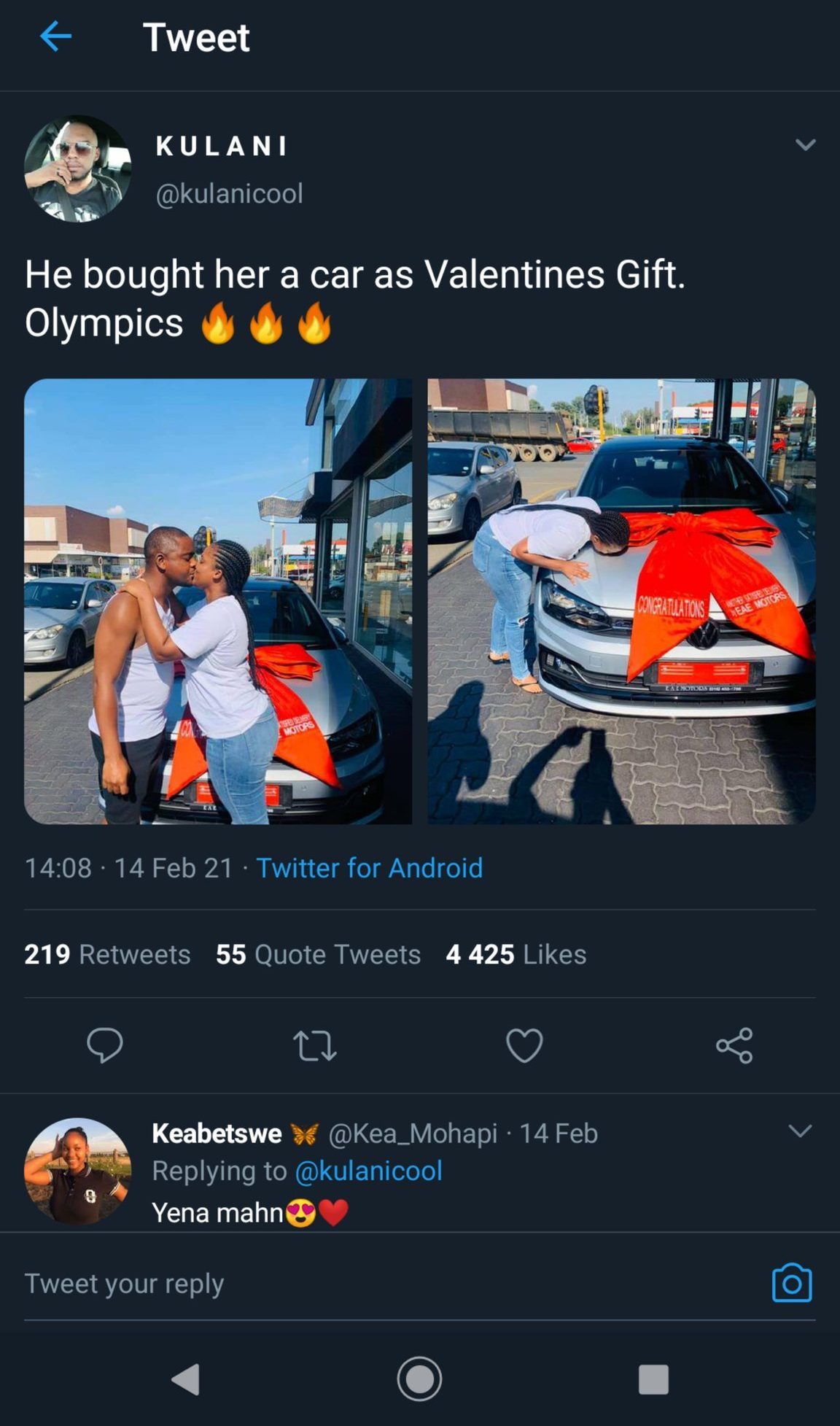Retweet the Valentines car tweet
The height and width of the screenshot is (1426, 840).
(314, 1045)
